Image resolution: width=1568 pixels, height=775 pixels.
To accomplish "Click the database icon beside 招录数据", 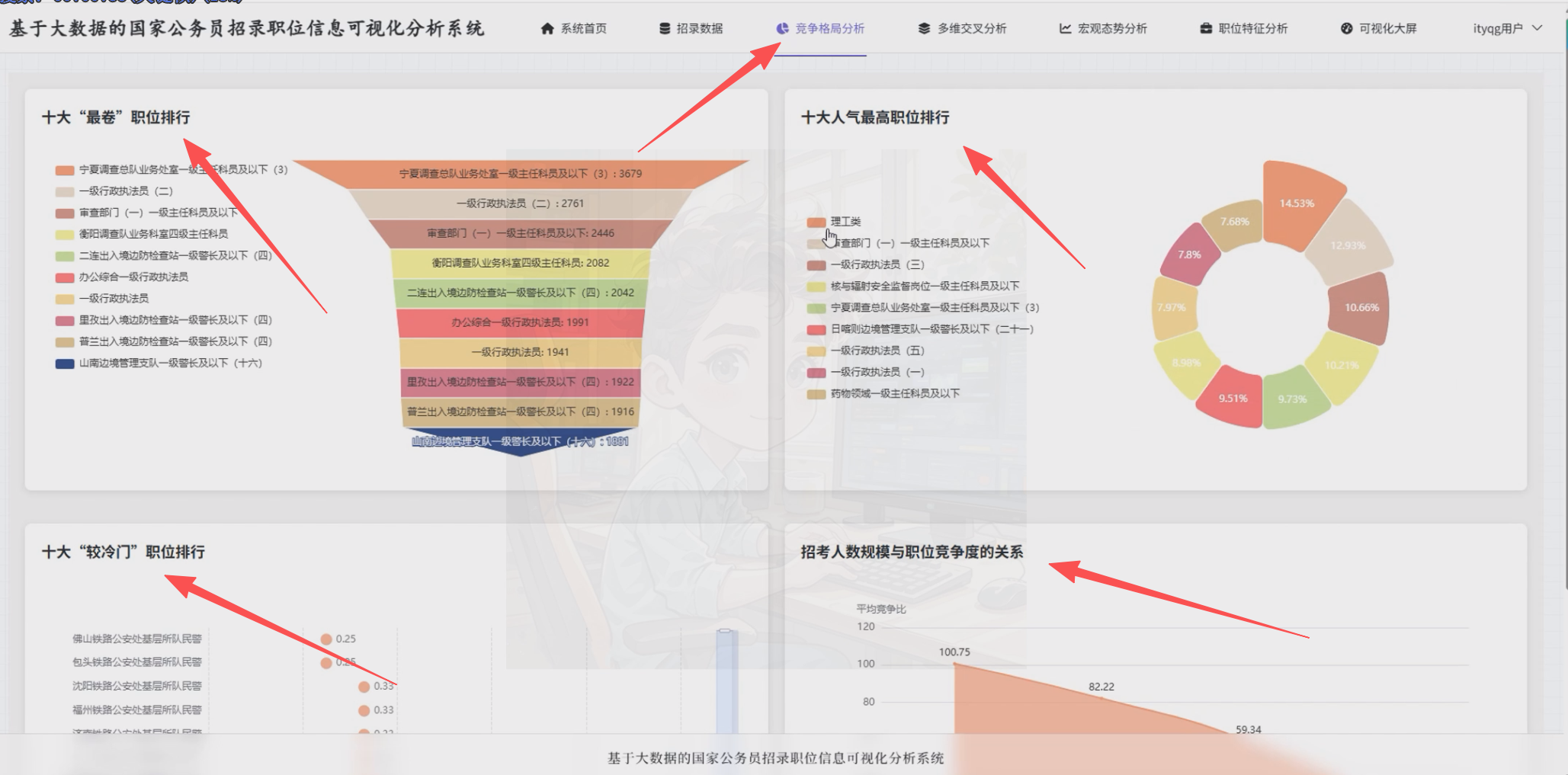I will (x=665, y=29).
